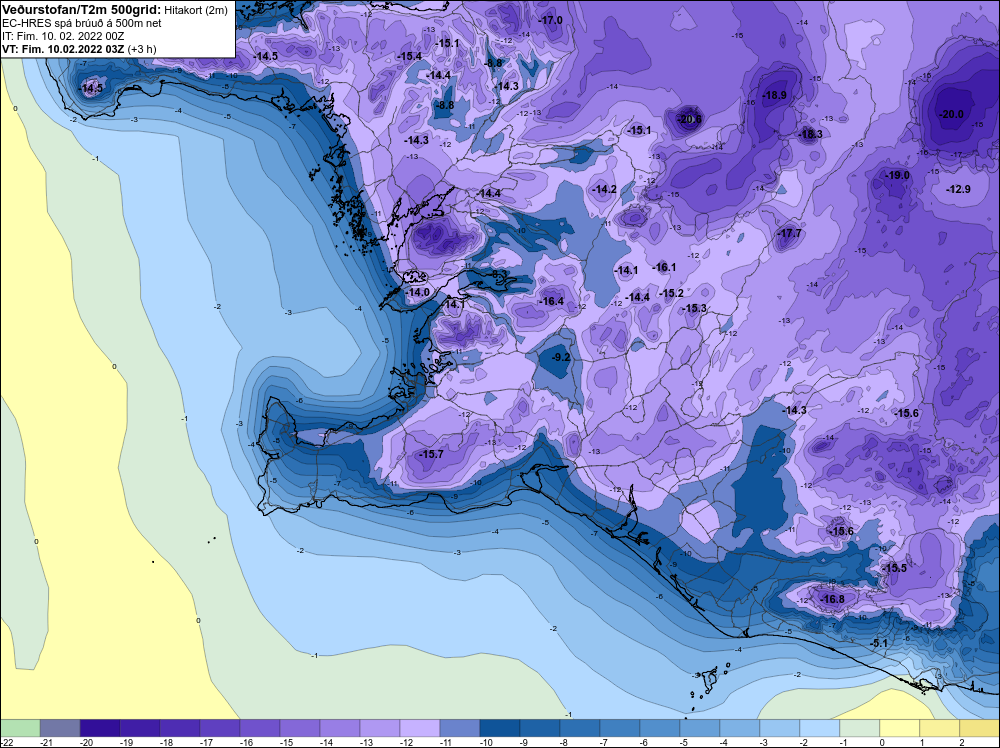Click the -16.8 temperature label
1000x748 pixels.
[833, 599]
